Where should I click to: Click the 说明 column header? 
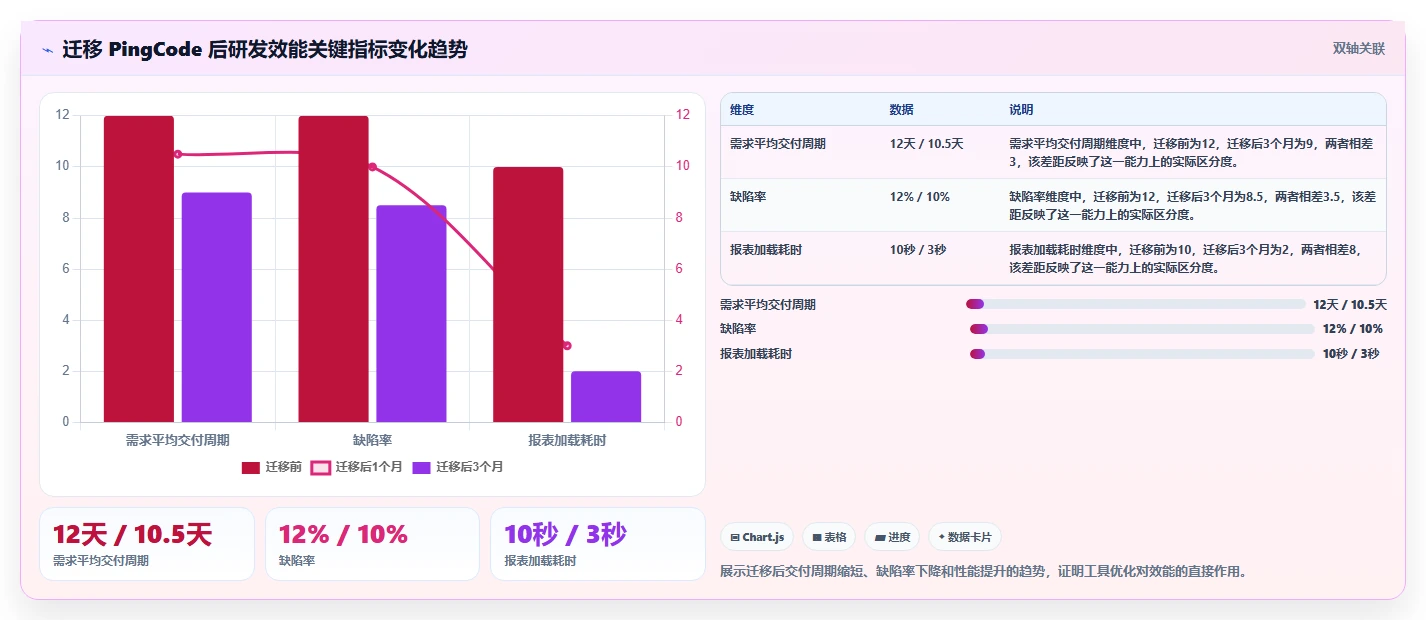pos(1021,110)
